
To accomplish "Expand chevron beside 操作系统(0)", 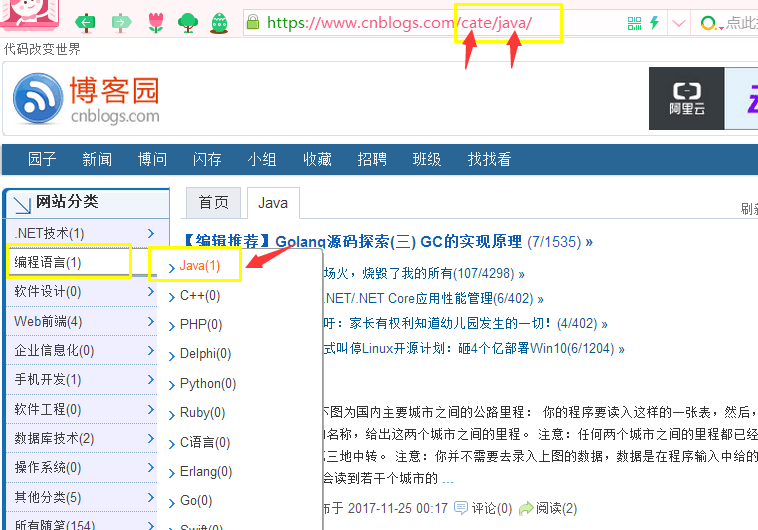I will pyautogui.click(x=151, y=468).
